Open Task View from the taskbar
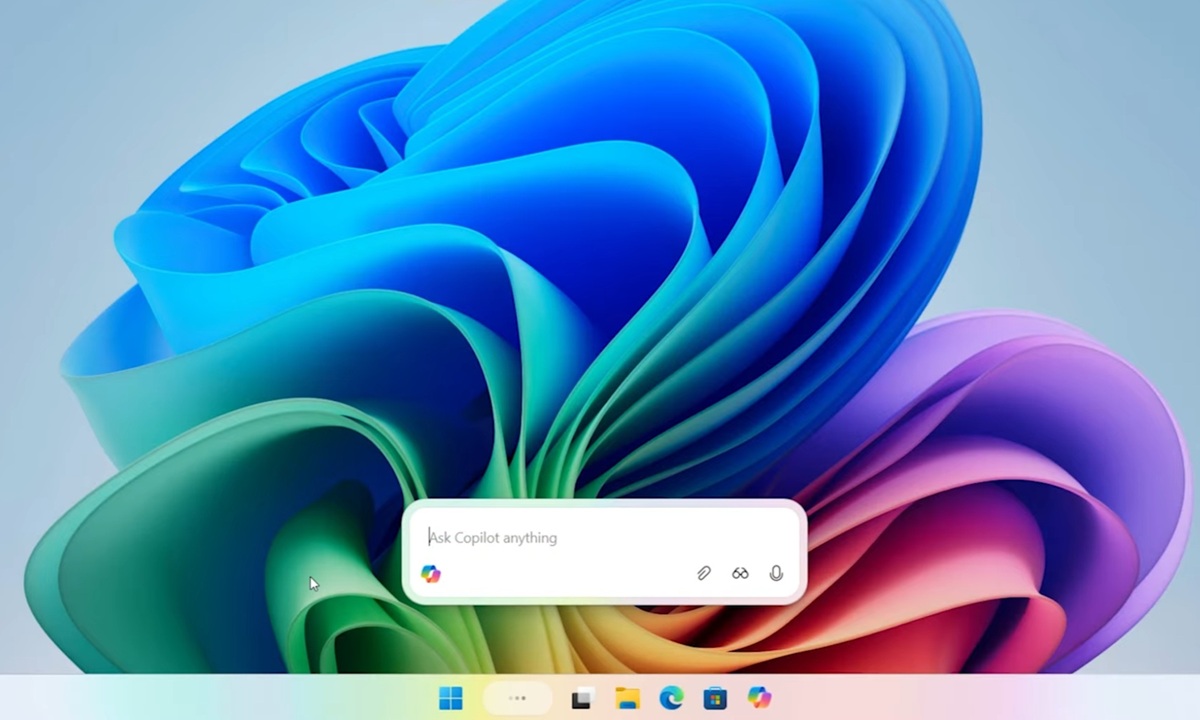This screenshot has height=720, width=1200. coord(583,698)
